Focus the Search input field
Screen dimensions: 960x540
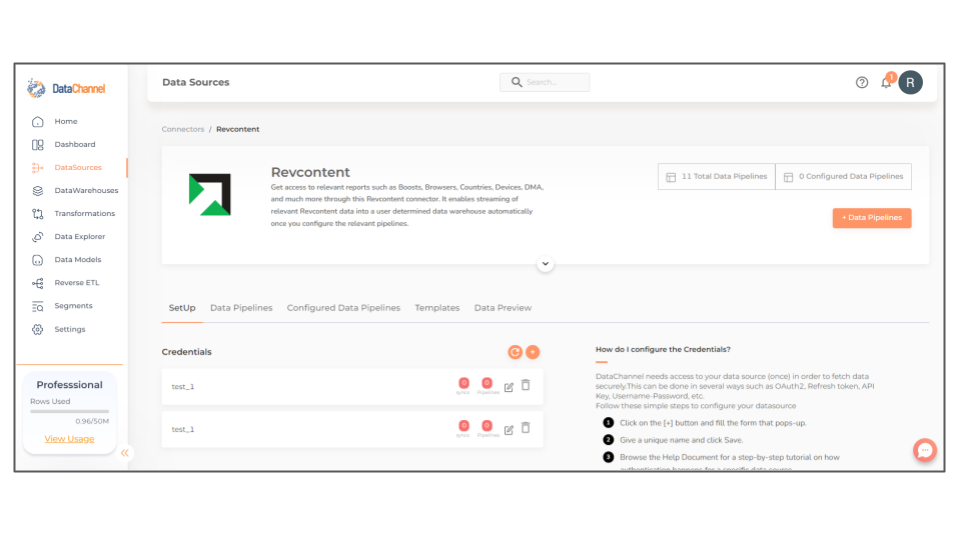pyautogui.click(x=544, y=82)
